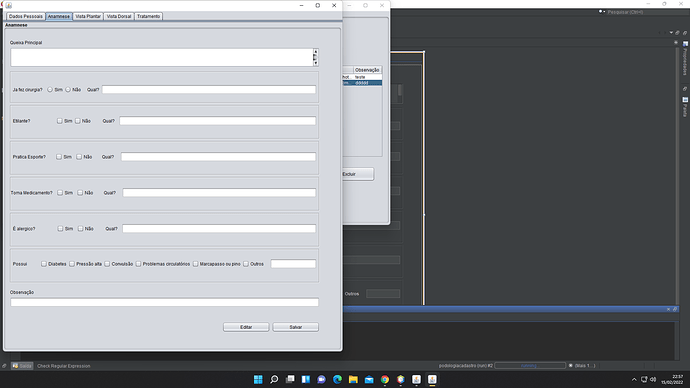Viewport: 690px width, 388px height.
Task: Click the Salvar button
Action: (x=295, y=327)
